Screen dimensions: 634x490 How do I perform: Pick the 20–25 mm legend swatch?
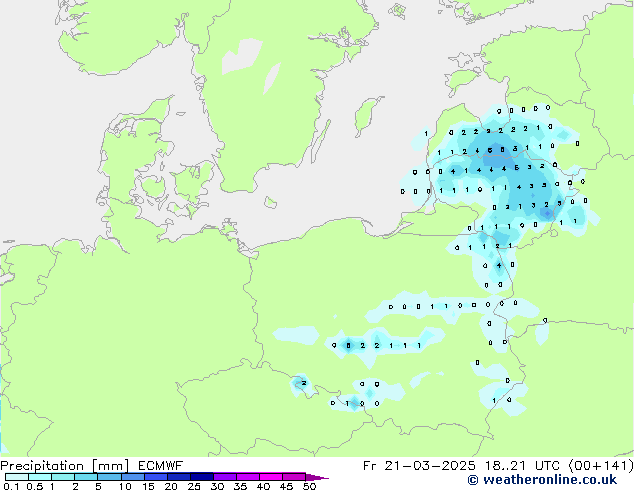point(179,477)
